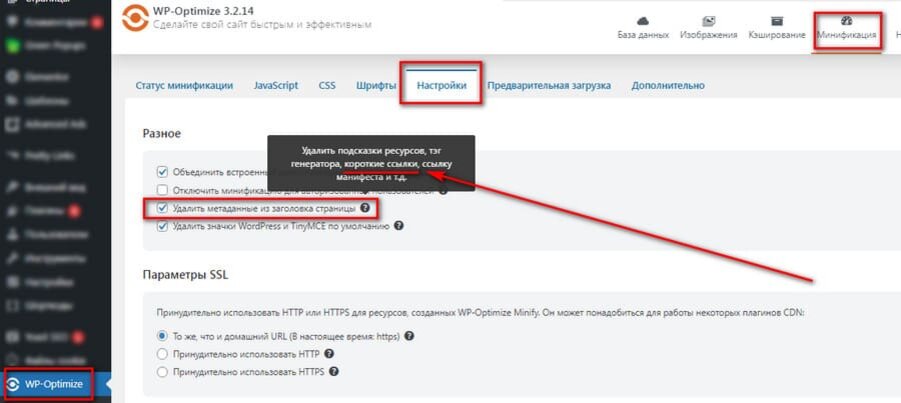Select Принудительно использовать HTTP radio option

[162, 354]
